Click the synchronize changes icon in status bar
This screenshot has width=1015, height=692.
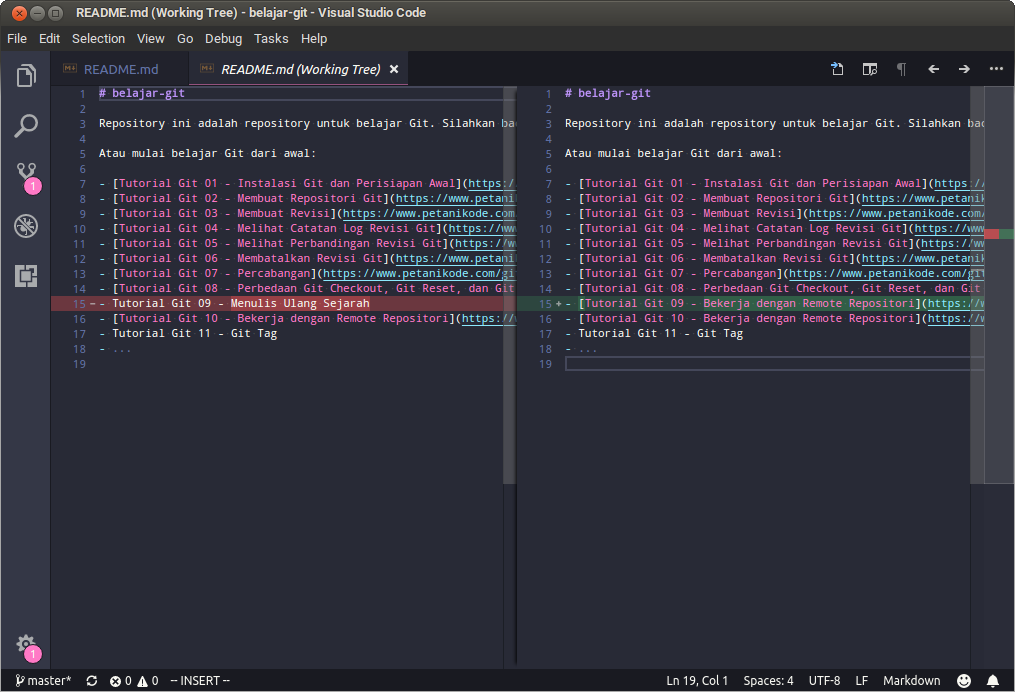click(x=91, y=681)
